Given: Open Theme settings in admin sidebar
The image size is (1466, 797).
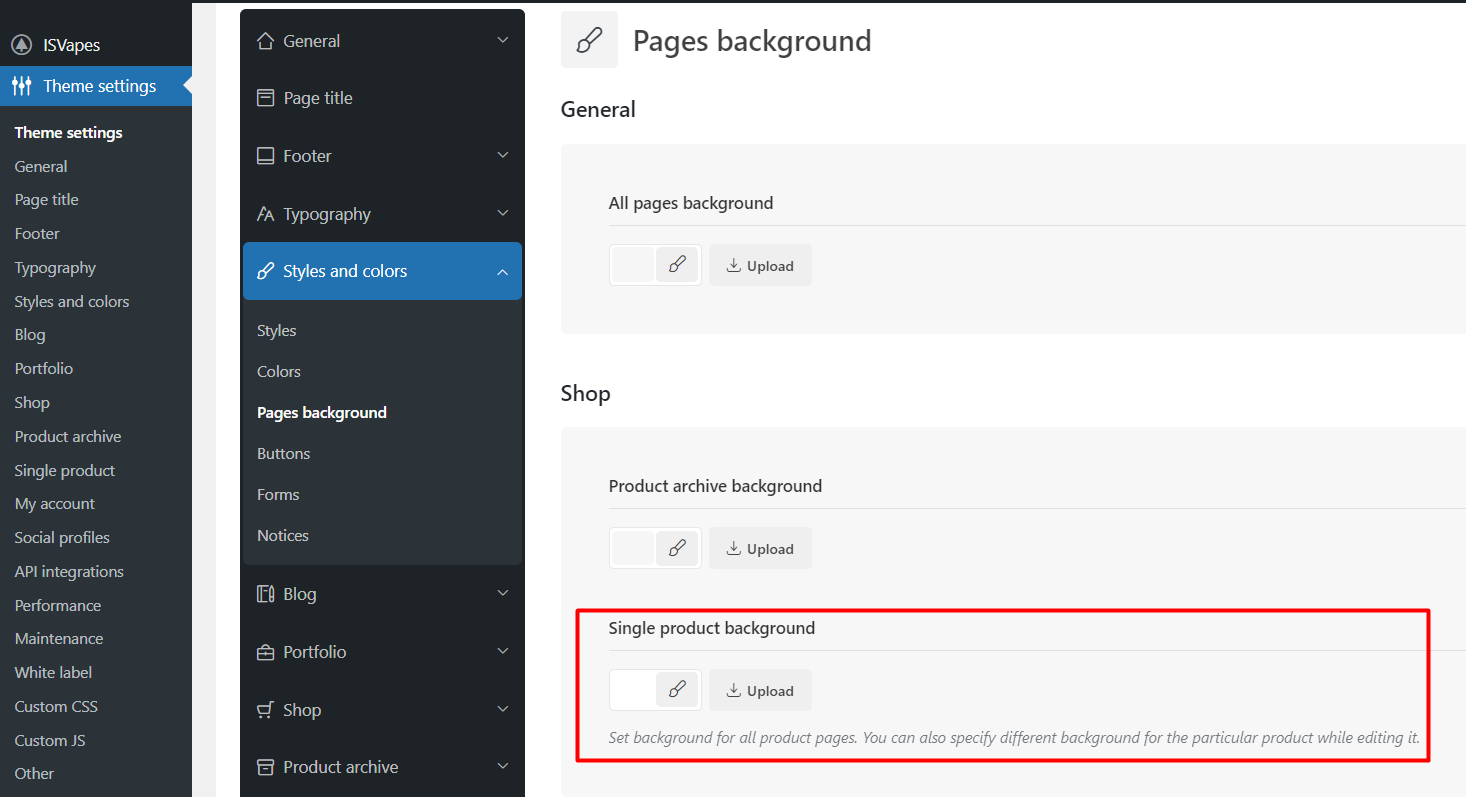Looking at the screenshot, I should (96, 86).
